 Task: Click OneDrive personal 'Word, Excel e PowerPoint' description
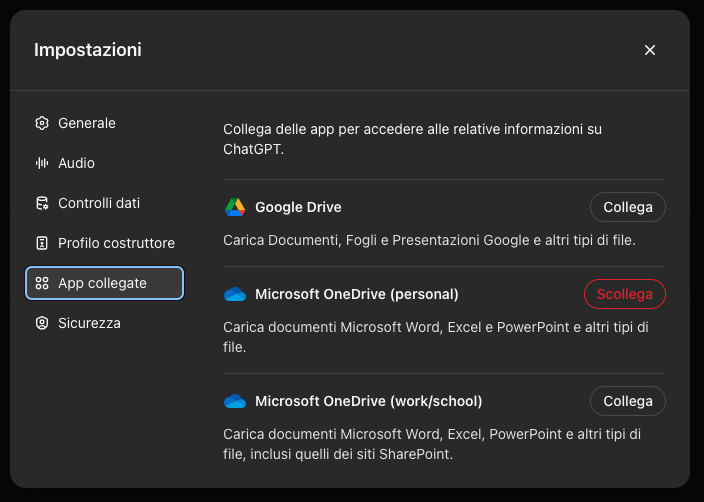click(x=436, y=337)
